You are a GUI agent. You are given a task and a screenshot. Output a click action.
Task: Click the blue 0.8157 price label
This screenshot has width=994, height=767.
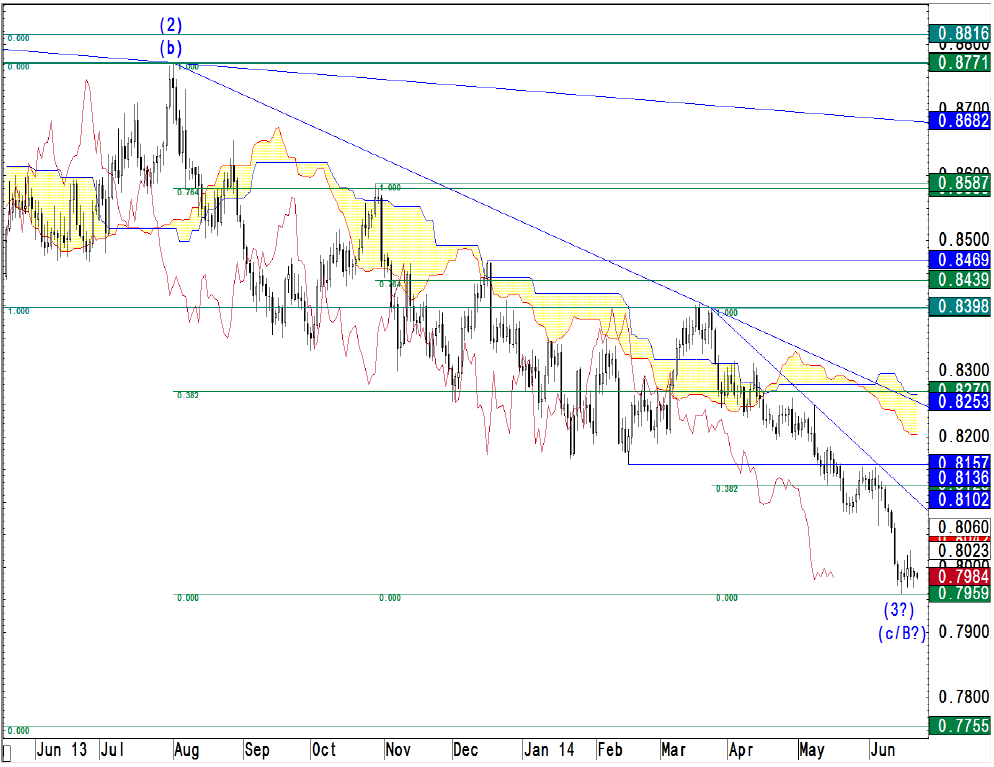(959, 463)
